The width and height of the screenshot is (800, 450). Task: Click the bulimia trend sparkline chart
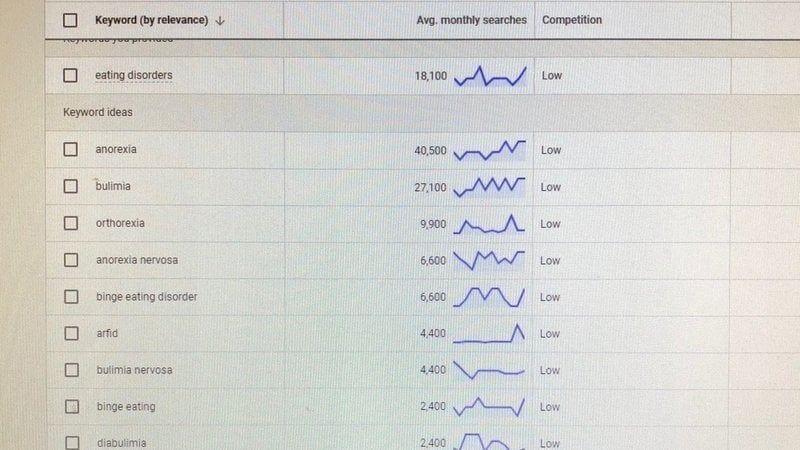click(x=489, y=187)
